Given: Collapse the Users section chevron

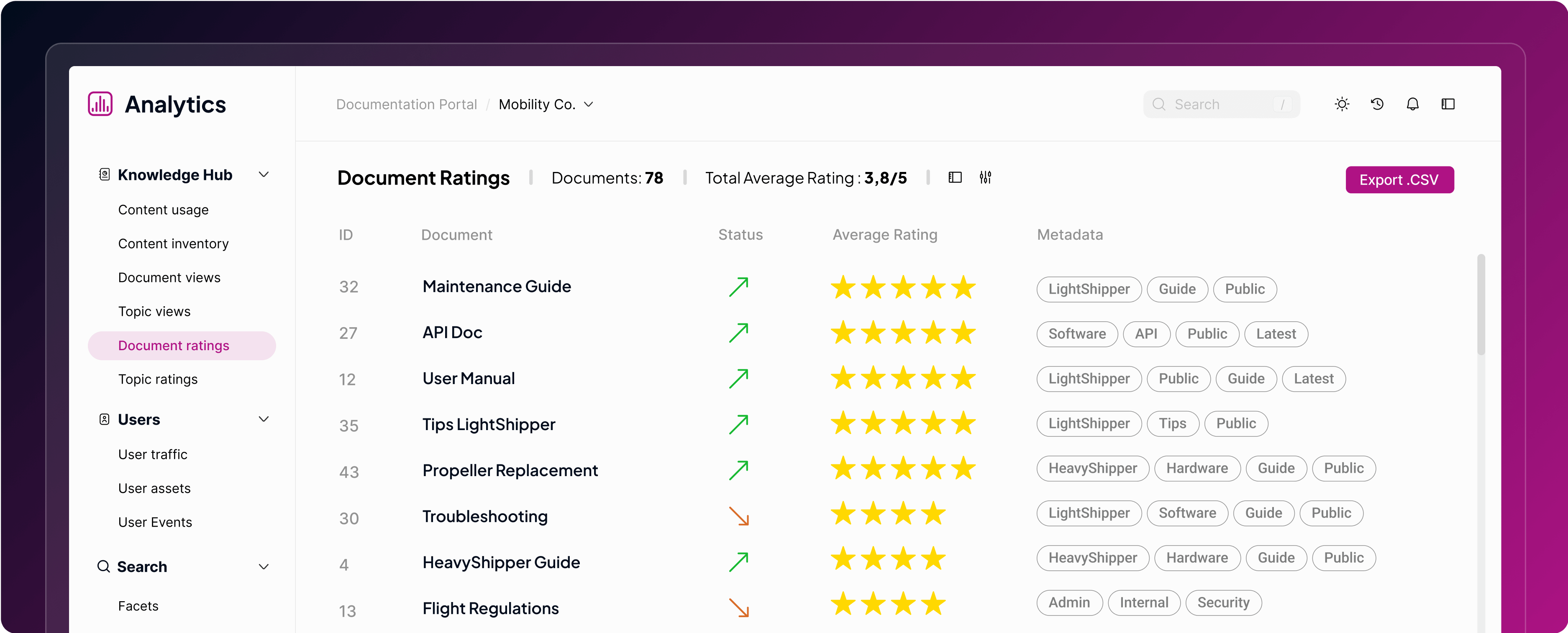Looking at the screenshot, I should click(x=264, y=419).
